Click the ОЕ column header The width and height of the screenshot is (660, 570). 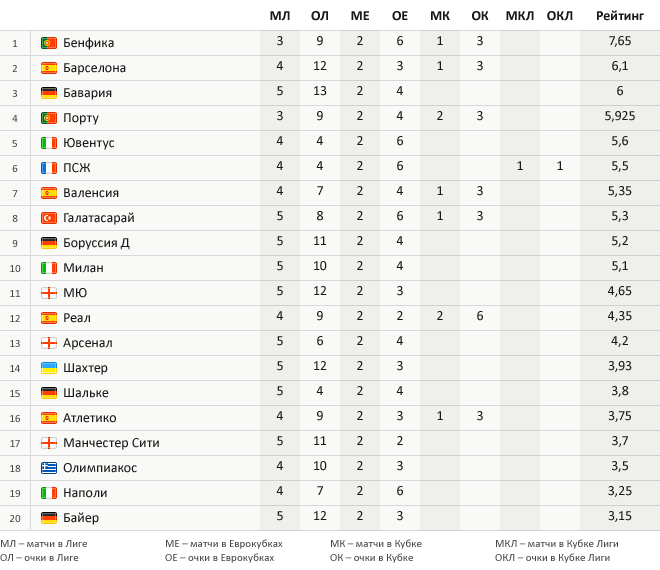400,16
